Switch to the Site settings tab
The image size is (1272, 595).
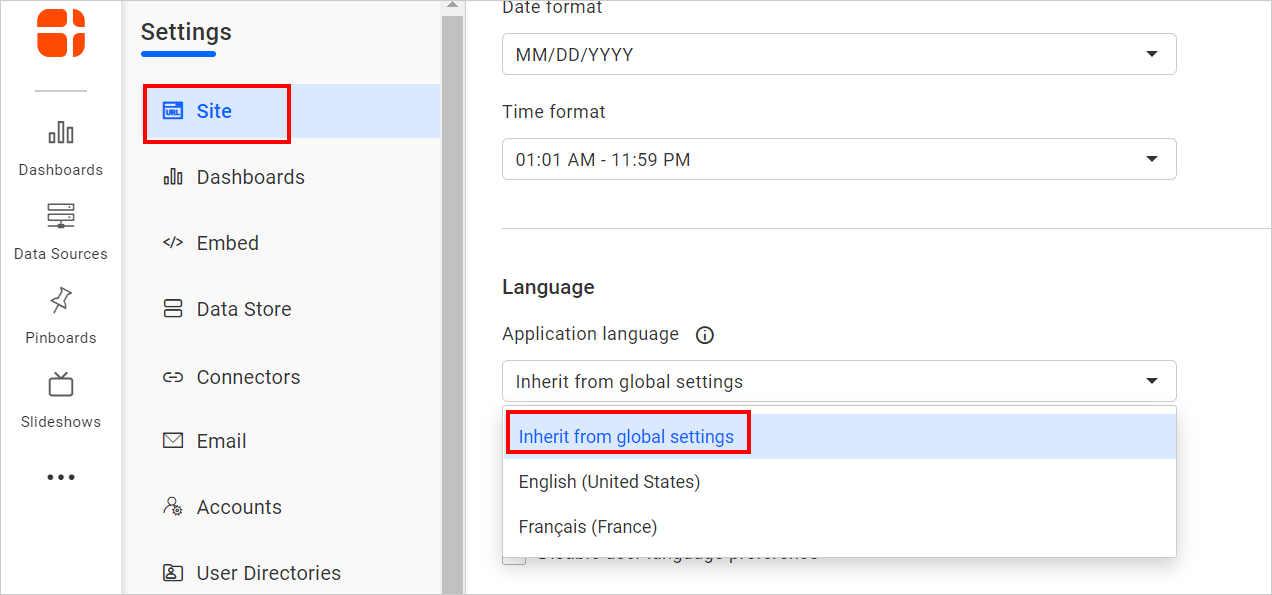click(216, 112)
